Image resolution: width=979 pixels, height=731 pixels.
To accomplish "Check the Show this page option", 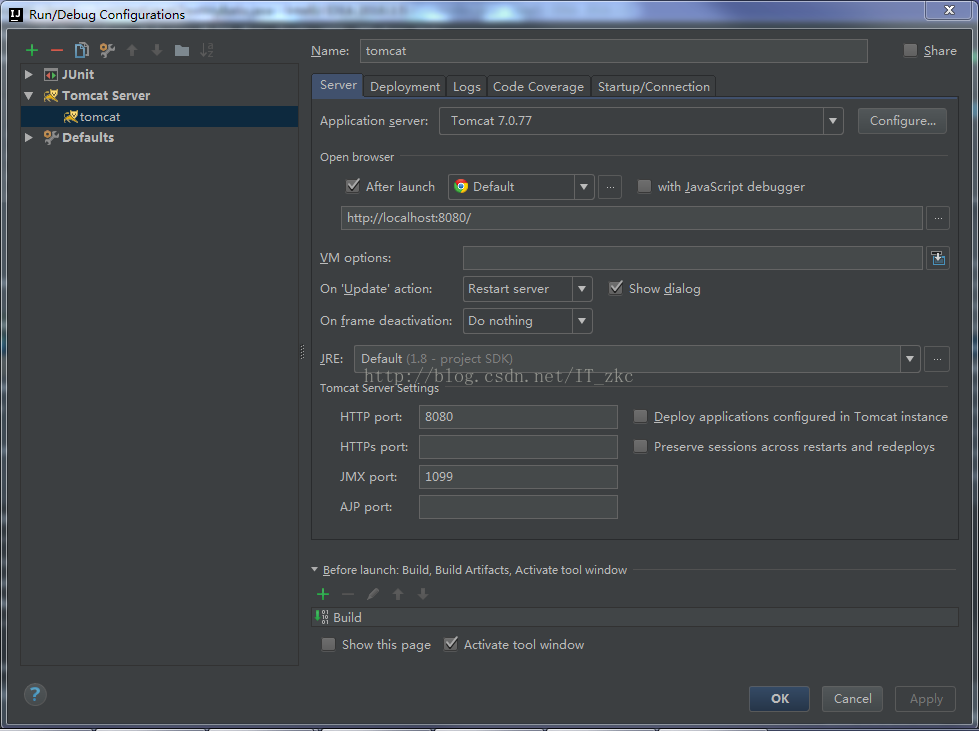I will 328,644.
